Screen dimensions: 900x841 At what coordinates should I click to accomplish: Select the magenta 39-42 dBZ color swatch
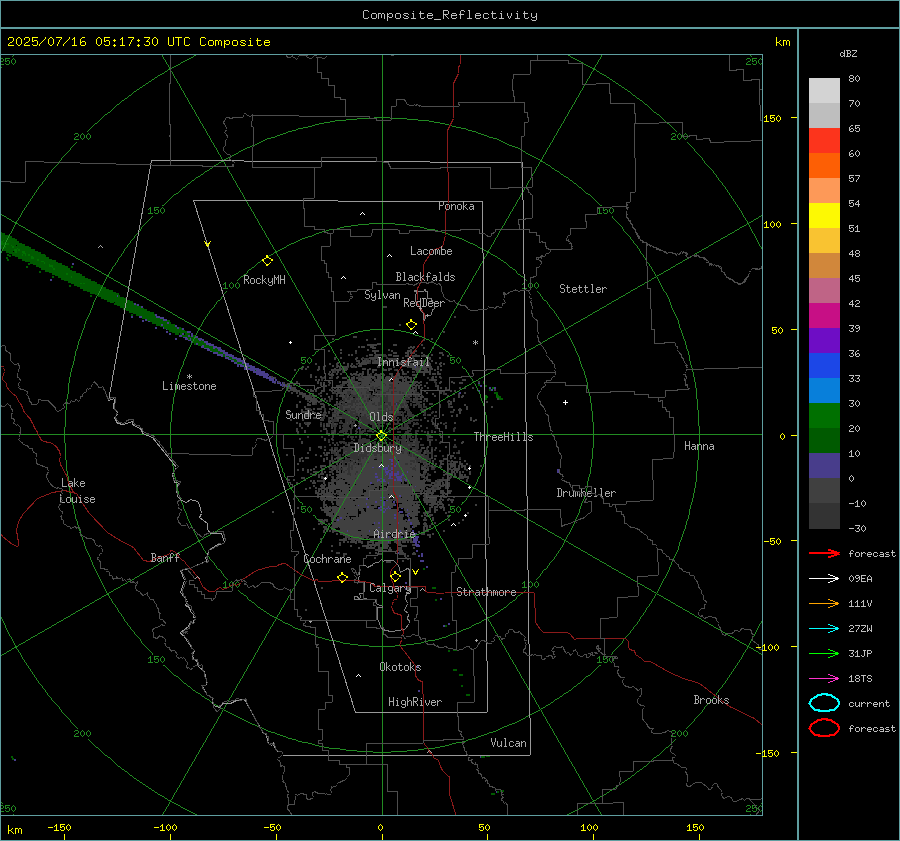click(x=824, y=315)
